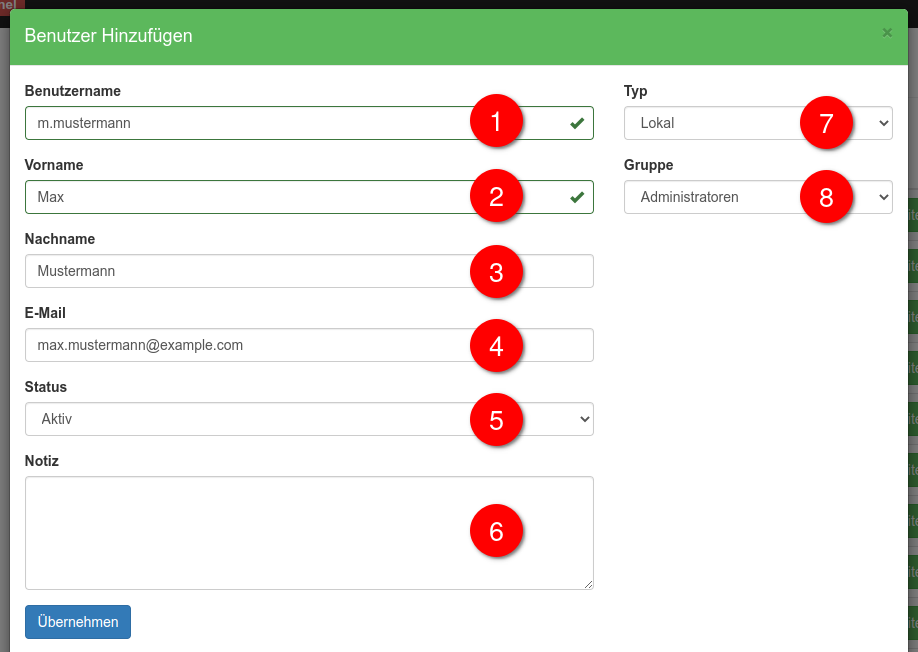Viewport: 918px width, 652px height.
Task: Click inside the empty Notiz text area
Action: point(250,532)
